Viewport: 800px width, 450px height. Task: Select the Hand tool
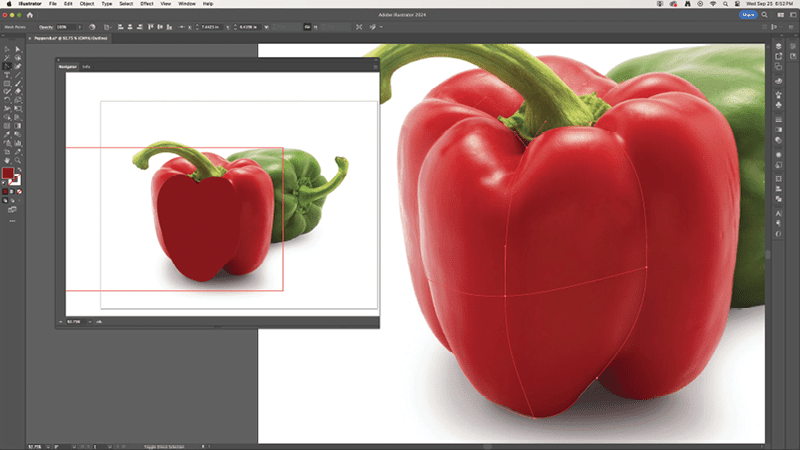(x=7, y=161)
